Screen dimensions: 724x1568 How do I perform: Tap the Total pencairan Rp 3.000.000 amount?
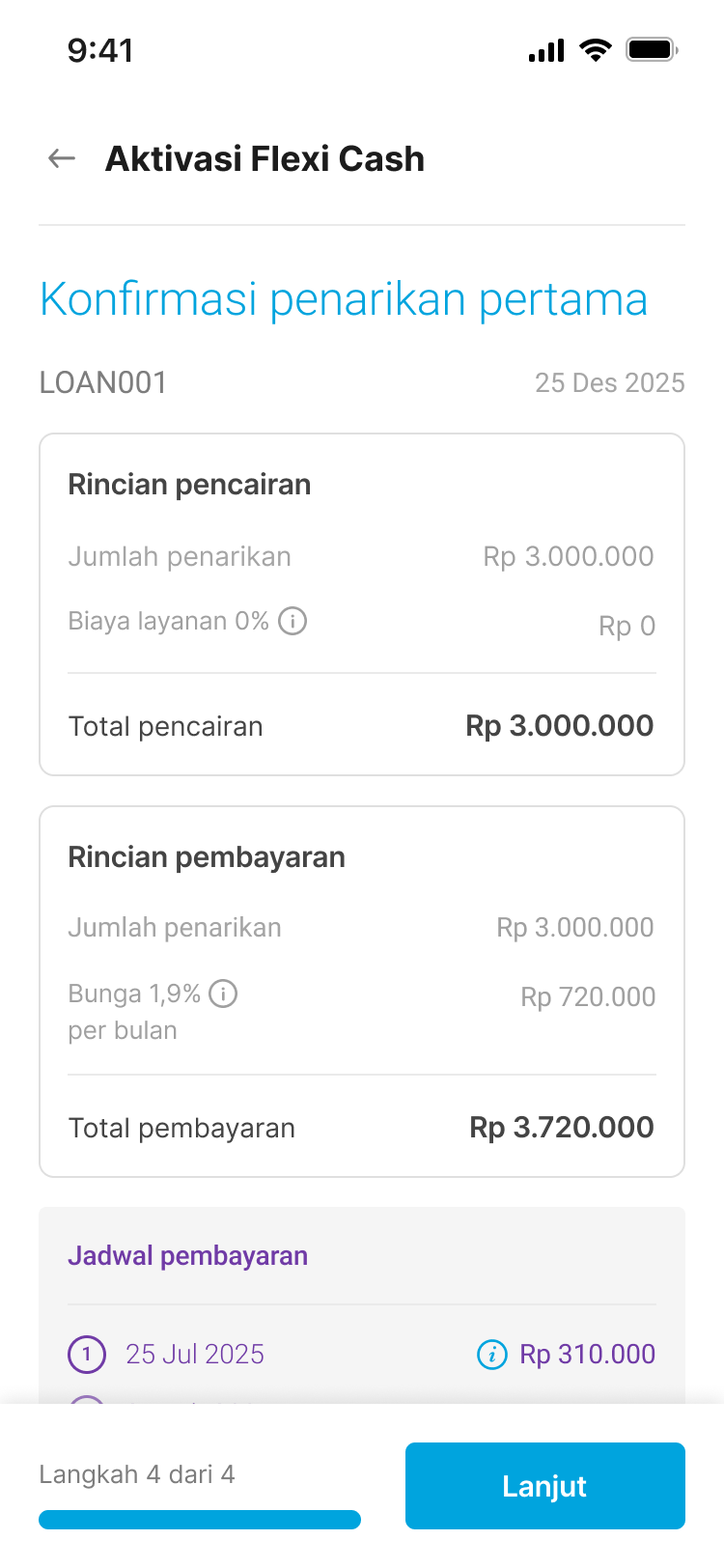tap(559, 726)
